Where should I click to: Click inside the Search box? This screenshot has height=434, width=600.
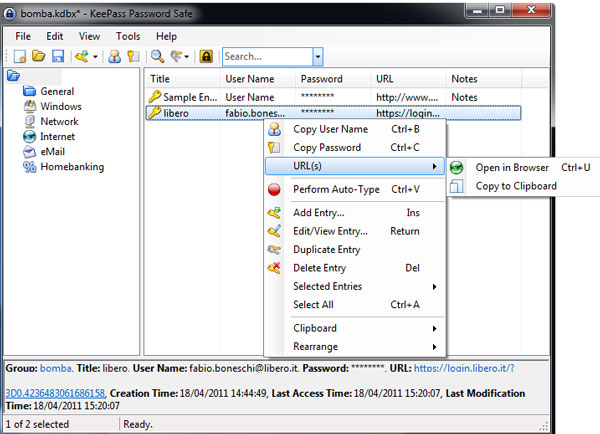[x=267, y=57]
